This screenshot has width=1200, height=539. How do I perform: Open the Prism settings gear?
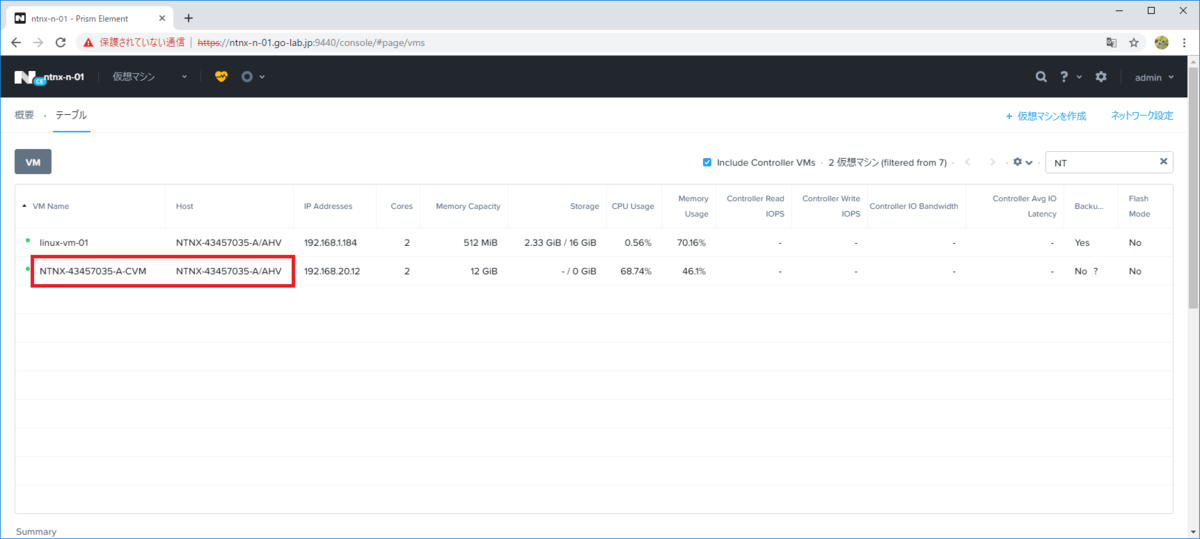pyautogui.click(x=1101, y=76)
